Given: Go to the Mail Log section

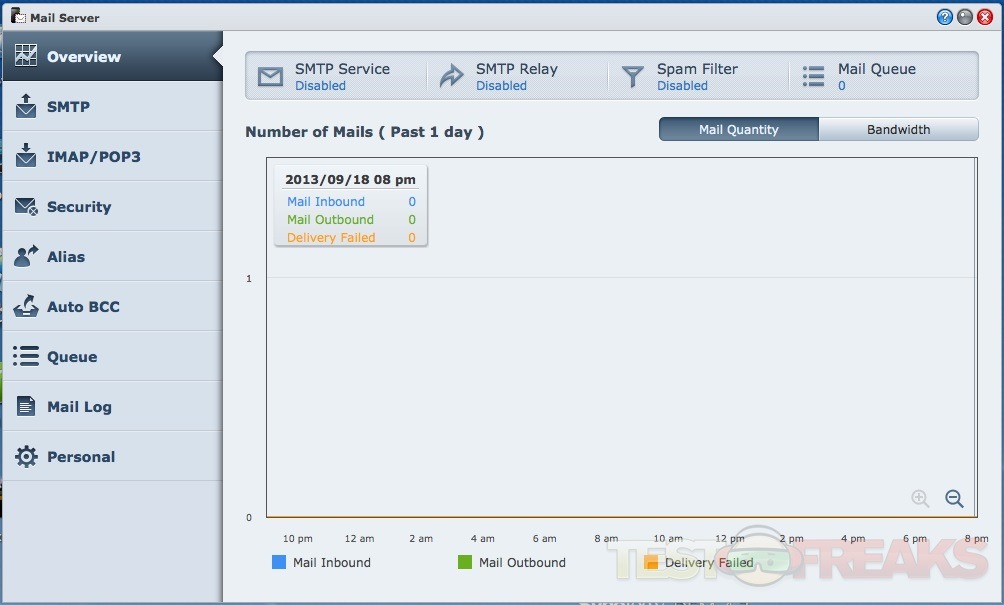Looking at the screenshot, I should coord(79,407).
